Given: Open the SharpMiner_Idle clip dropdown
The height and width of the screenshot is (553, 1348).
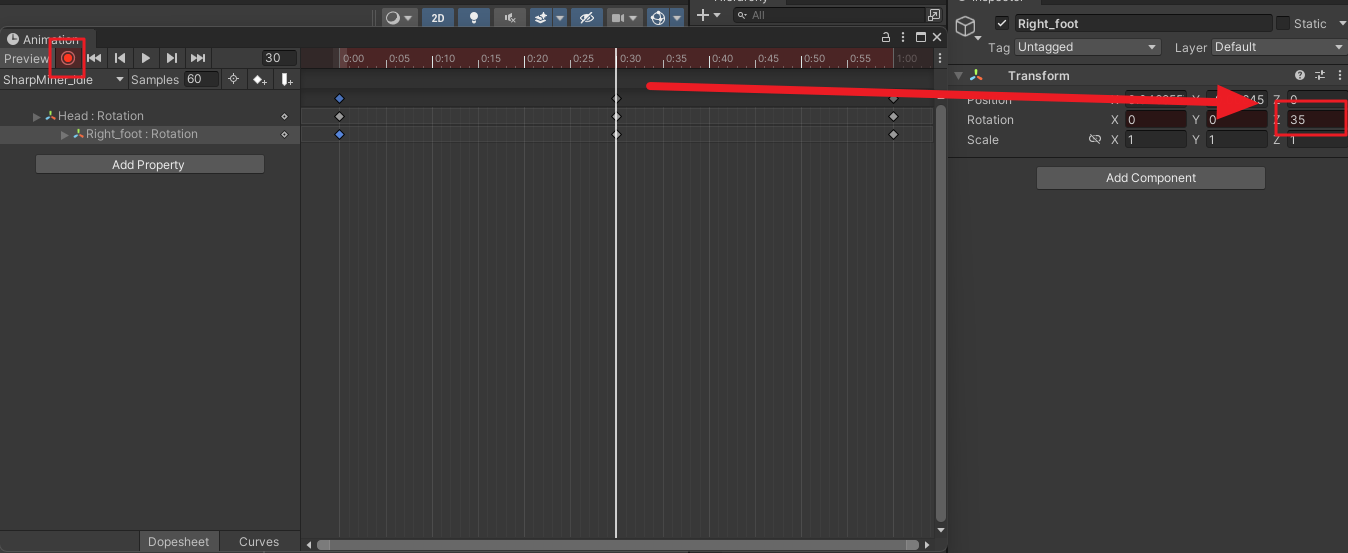Looking at the screenshot, I should [64, 79].
